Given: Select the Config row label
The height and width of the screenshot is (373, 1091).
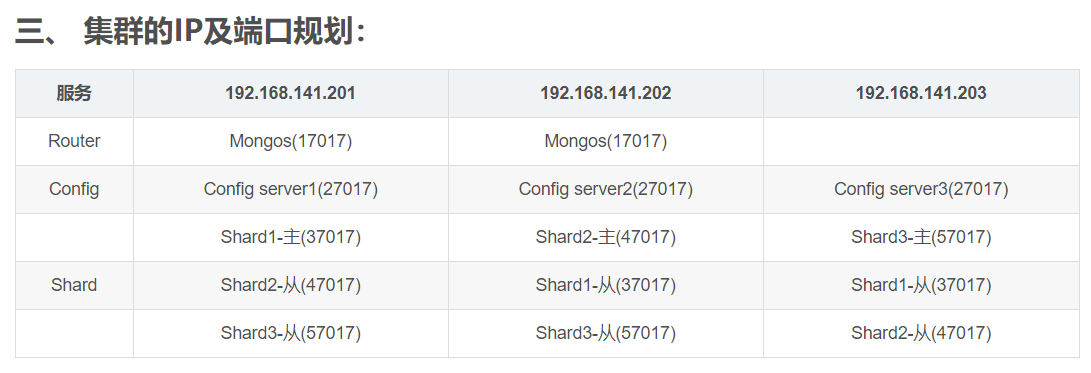Looking at the screenshot, I should (x=74, y=189).
